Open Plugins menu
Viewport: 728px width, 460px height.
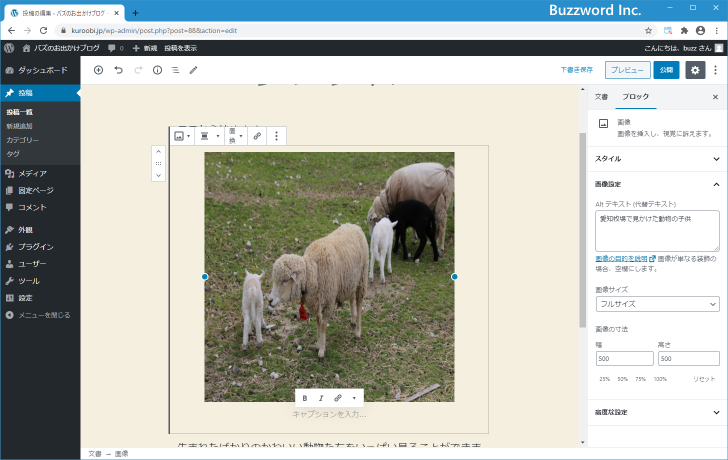40,247
